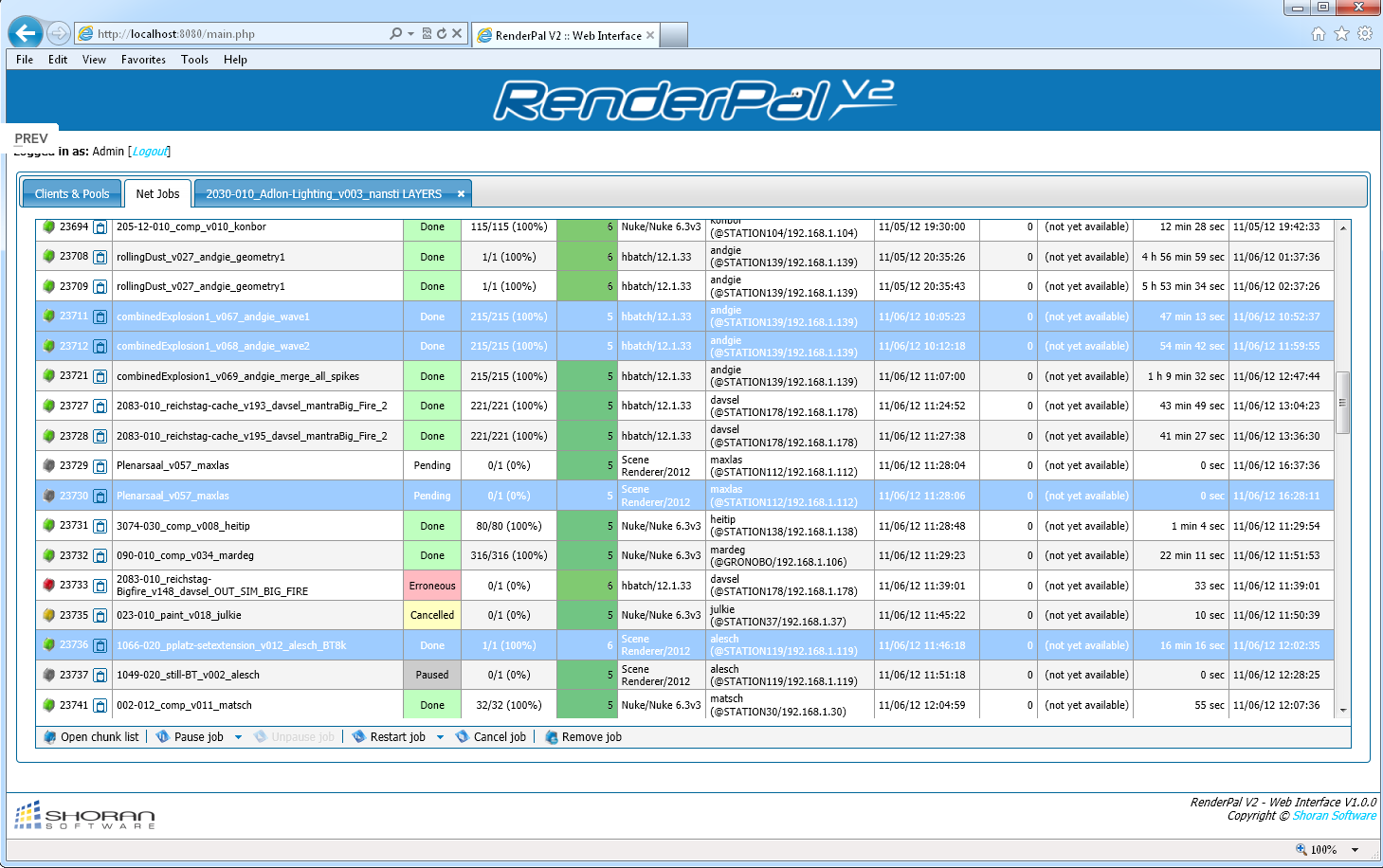
Task: Select job name 002-012_comp_v011_matsch
Action: pyautogui.click(x=184, y=705)
